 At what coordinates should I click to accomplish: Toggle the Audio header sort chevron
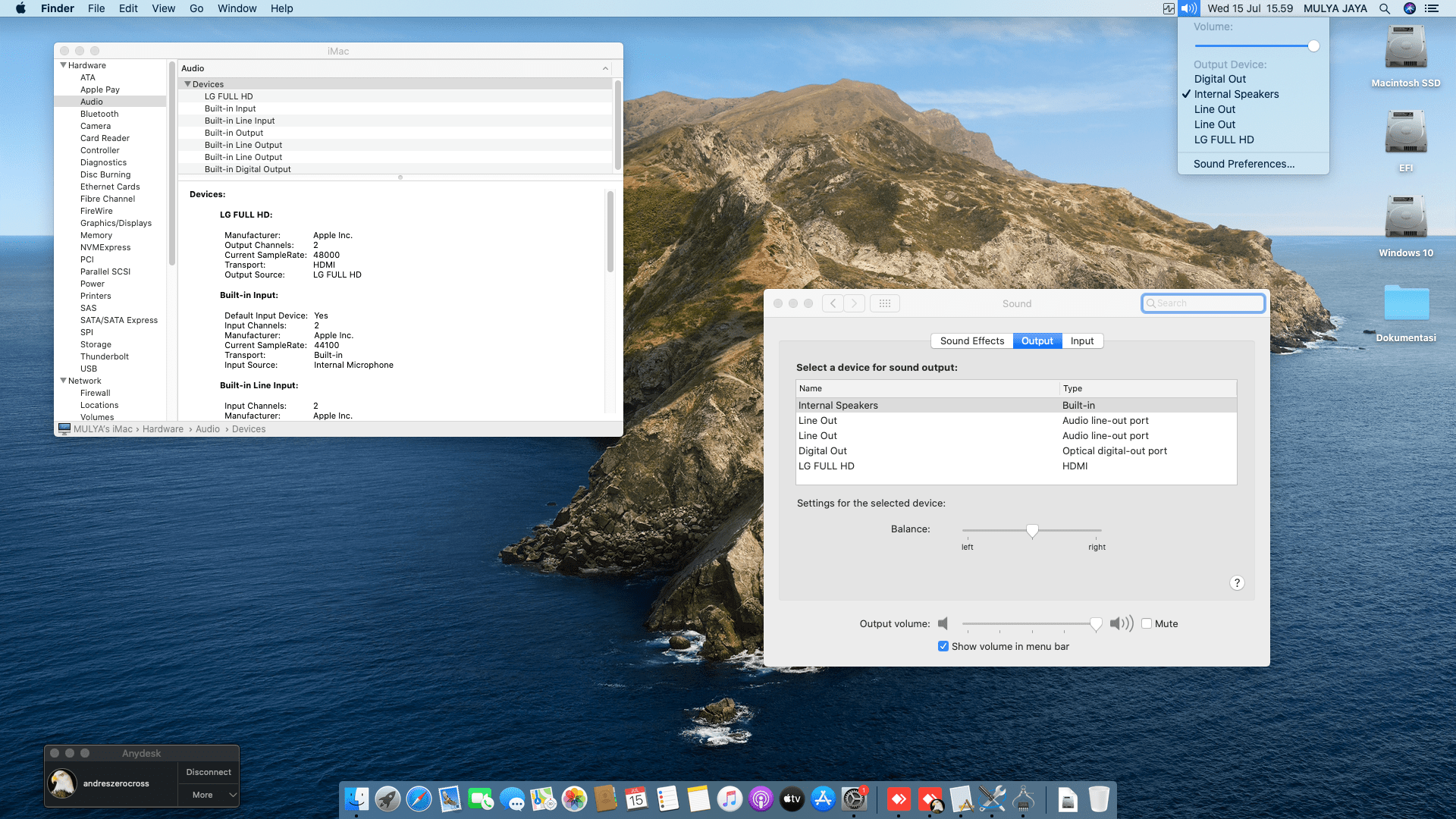[x=605, y=68]
